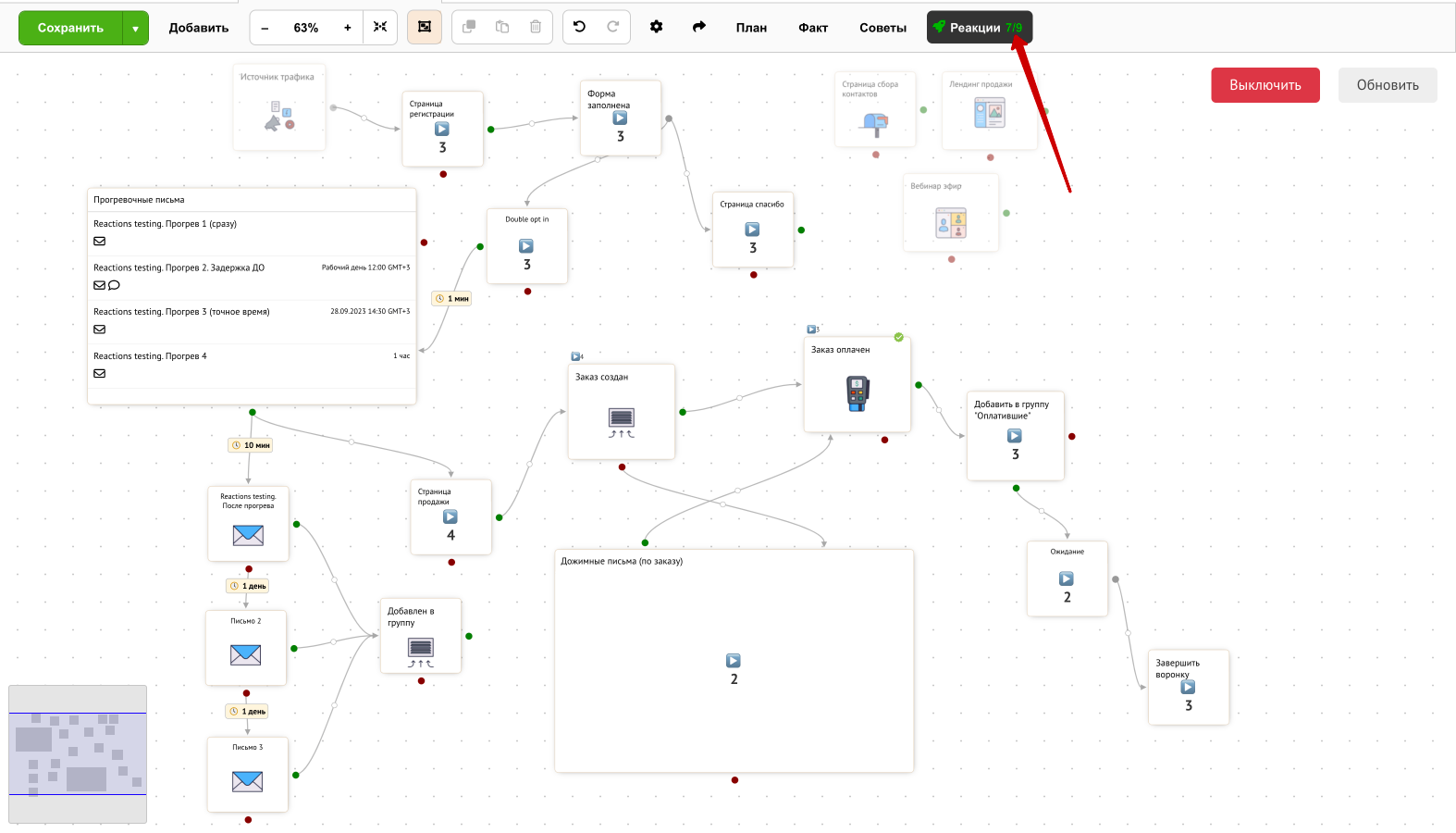Select the Страница сбора контактов mailbox icon
Image resolution: width=1456 pixels, height=833 pixels.
coord(874,123)
